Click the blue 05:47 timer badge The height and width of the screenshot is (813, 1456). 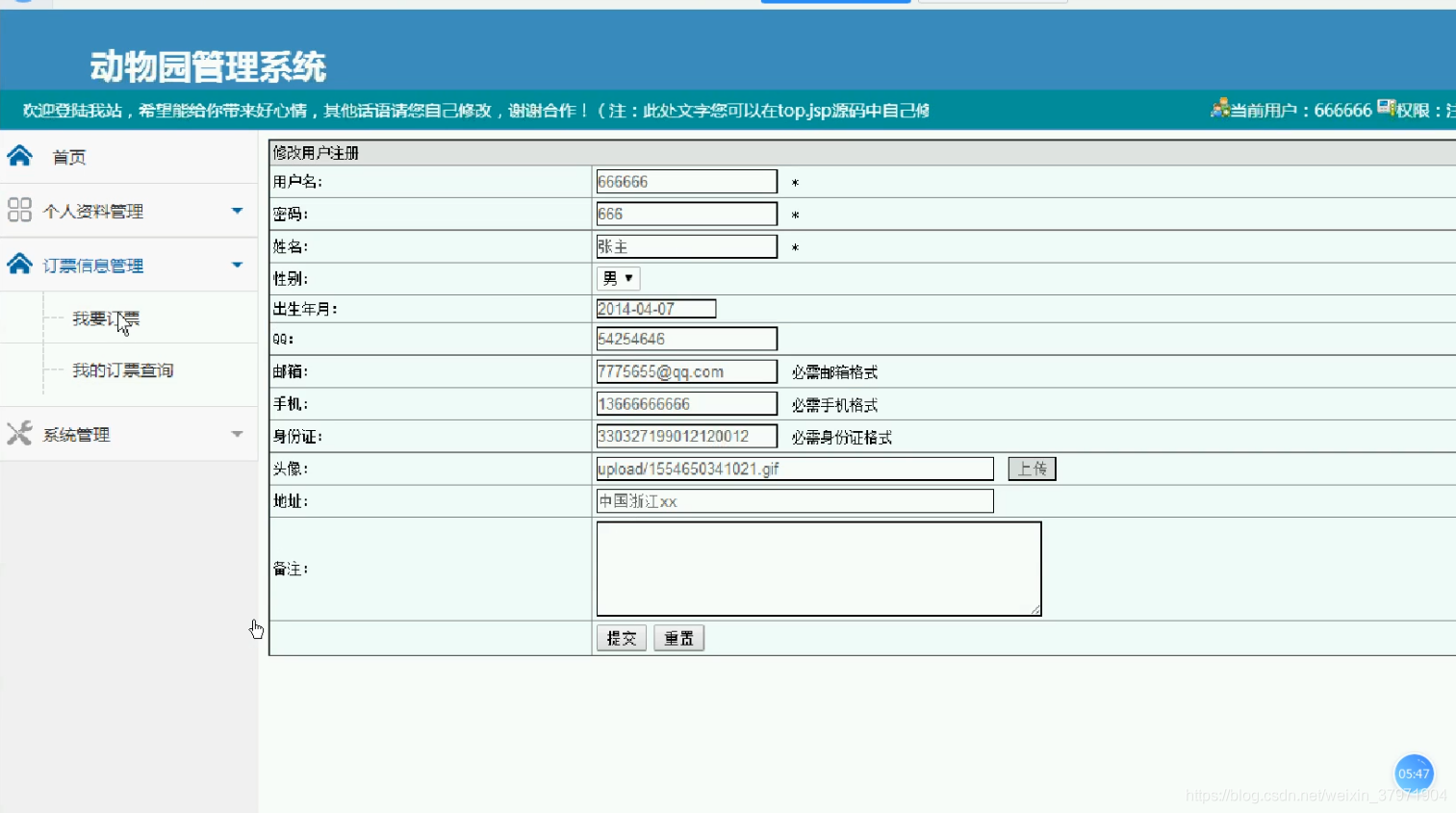tap(1414, 774)
